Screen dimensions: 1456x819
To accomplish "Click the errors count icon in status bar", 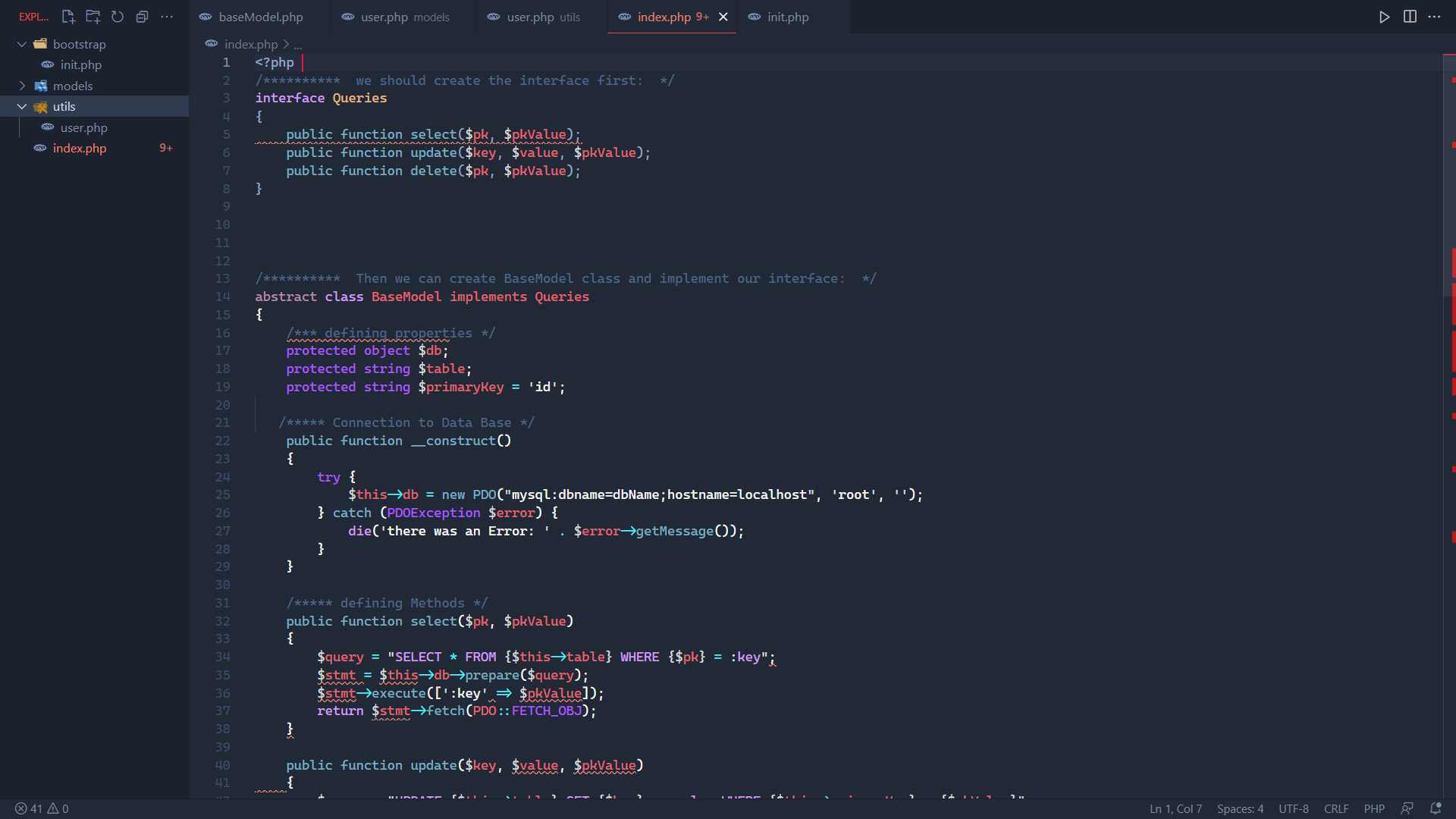I will tap(29, 808).
